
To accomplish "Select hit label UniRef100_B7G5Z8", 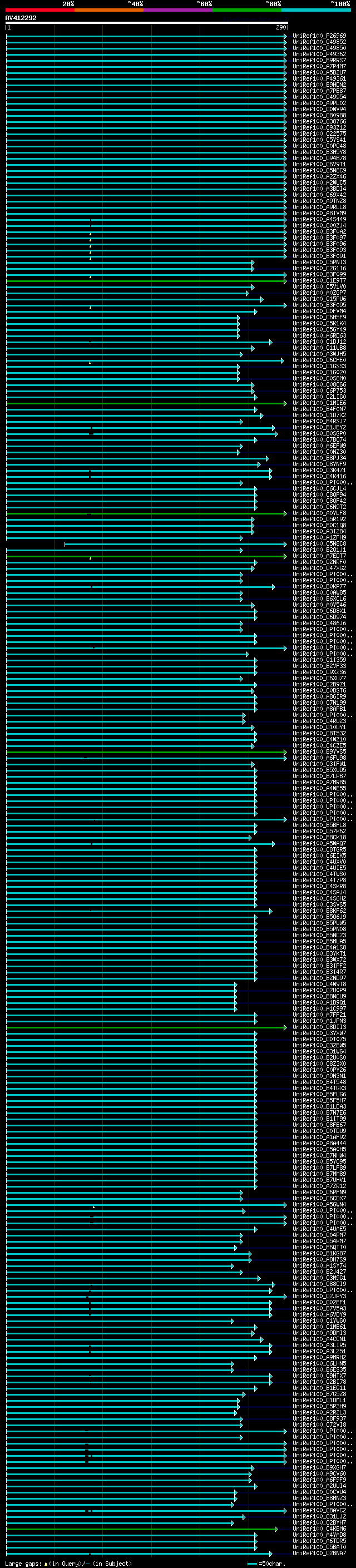I will 319,1394.
